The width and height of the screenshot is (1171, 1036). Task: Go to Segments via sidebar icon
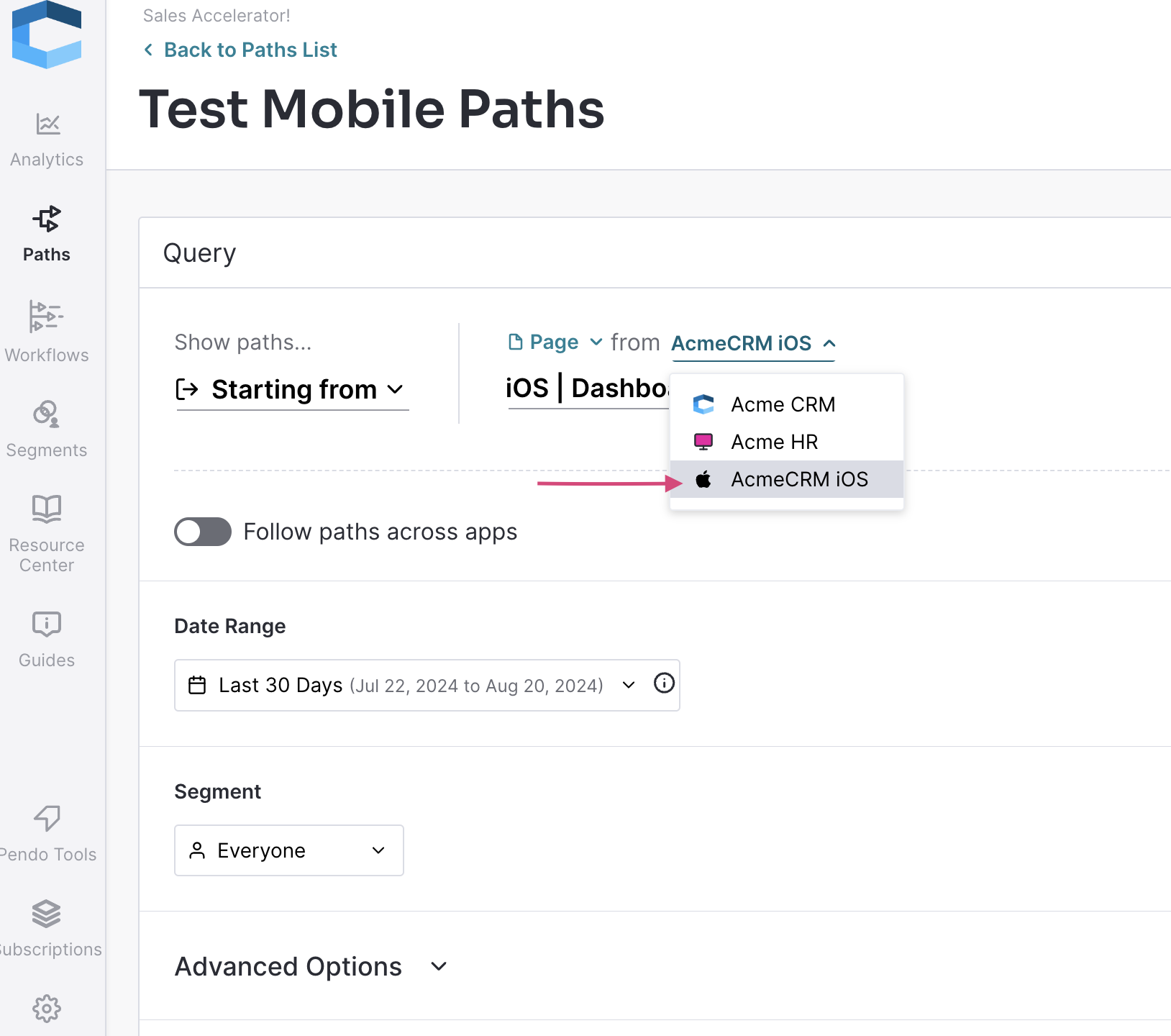[47, 414]
